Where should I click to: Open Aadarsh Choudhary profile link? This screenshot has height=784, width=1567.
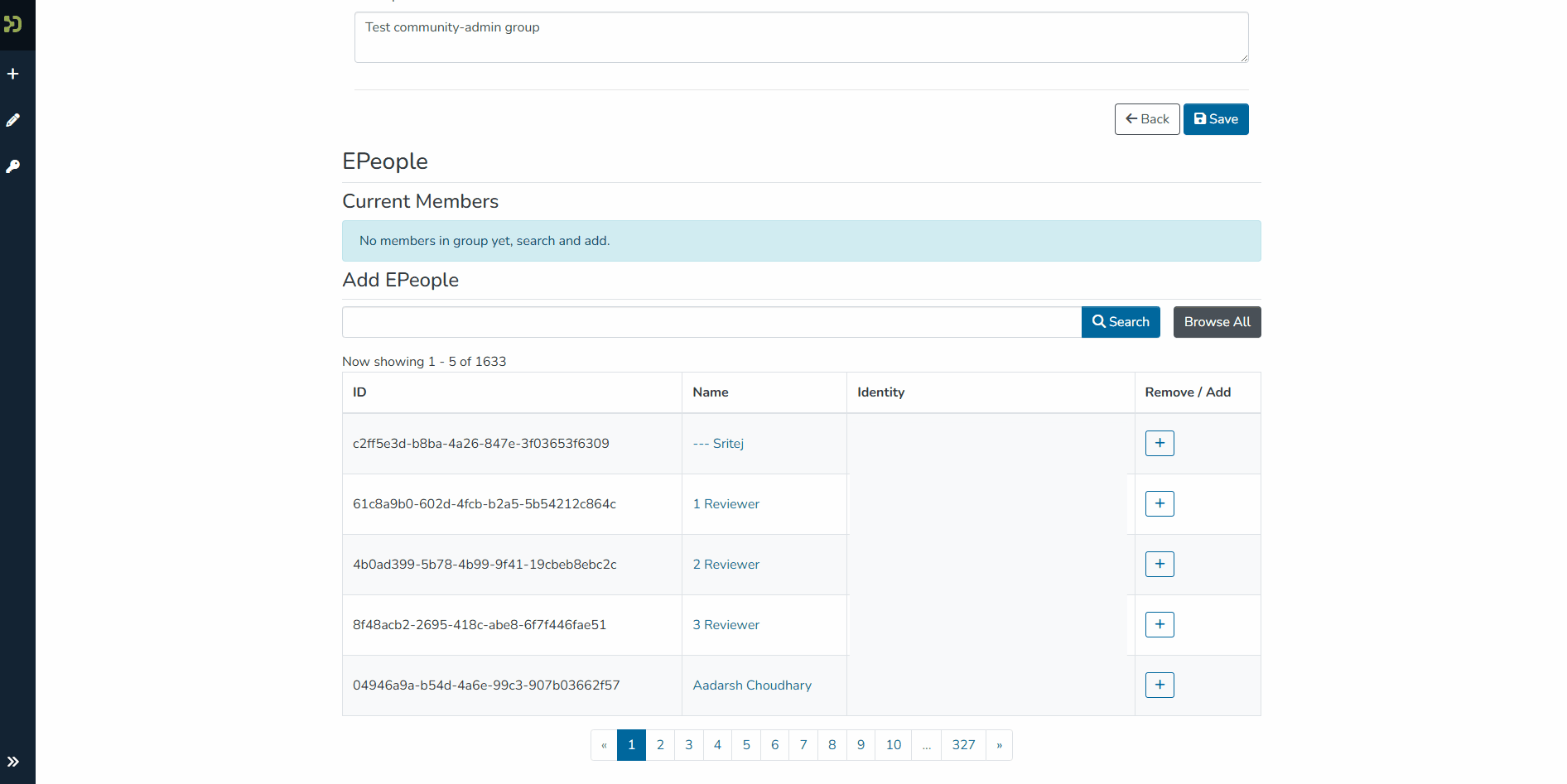point(751,685)
